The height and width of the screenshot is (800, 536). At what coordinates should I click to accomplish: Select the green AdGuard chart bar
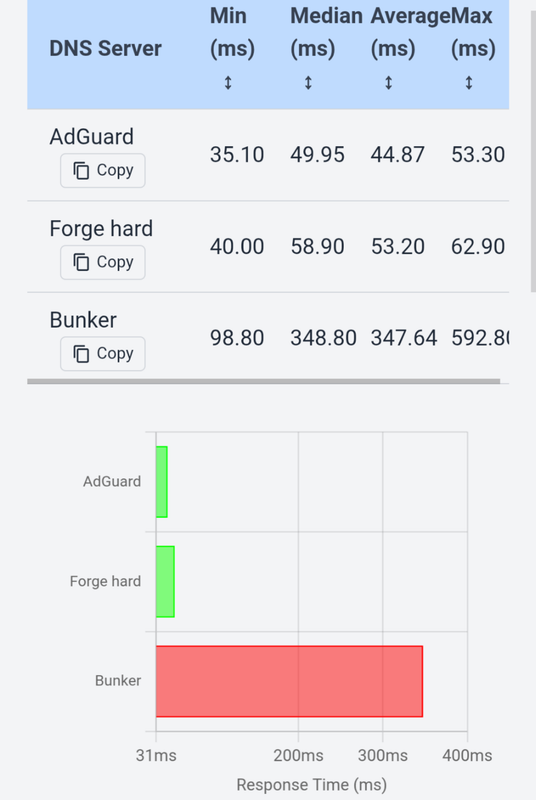162,482
